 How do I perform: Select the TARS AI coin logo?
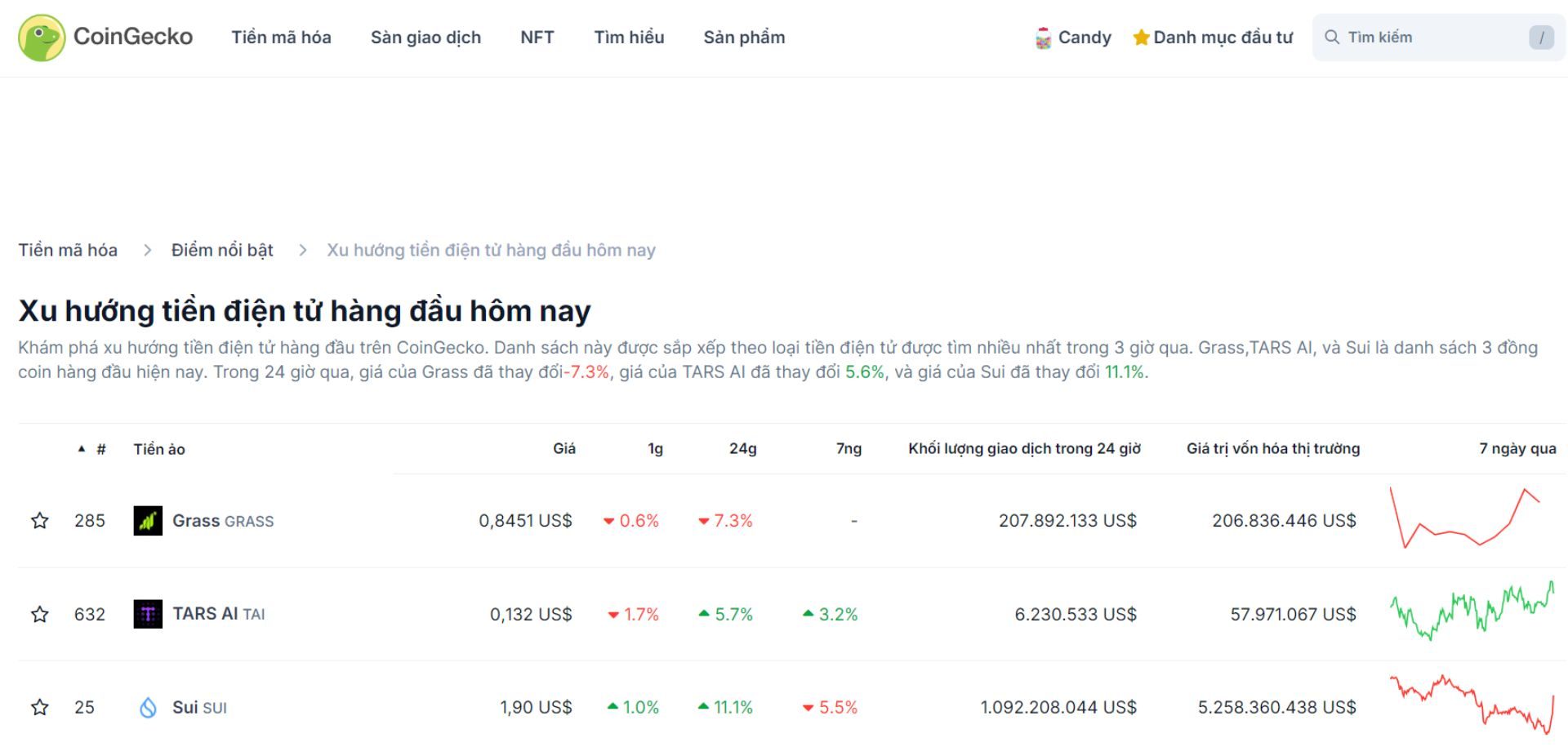pyautogui.click(x=148, y=614)
